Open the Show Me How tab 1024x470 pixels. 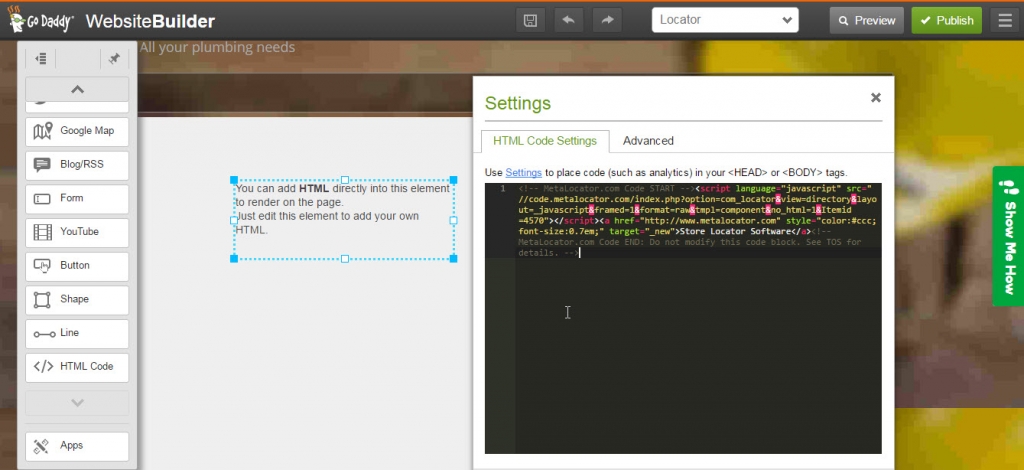point(1008,236)
